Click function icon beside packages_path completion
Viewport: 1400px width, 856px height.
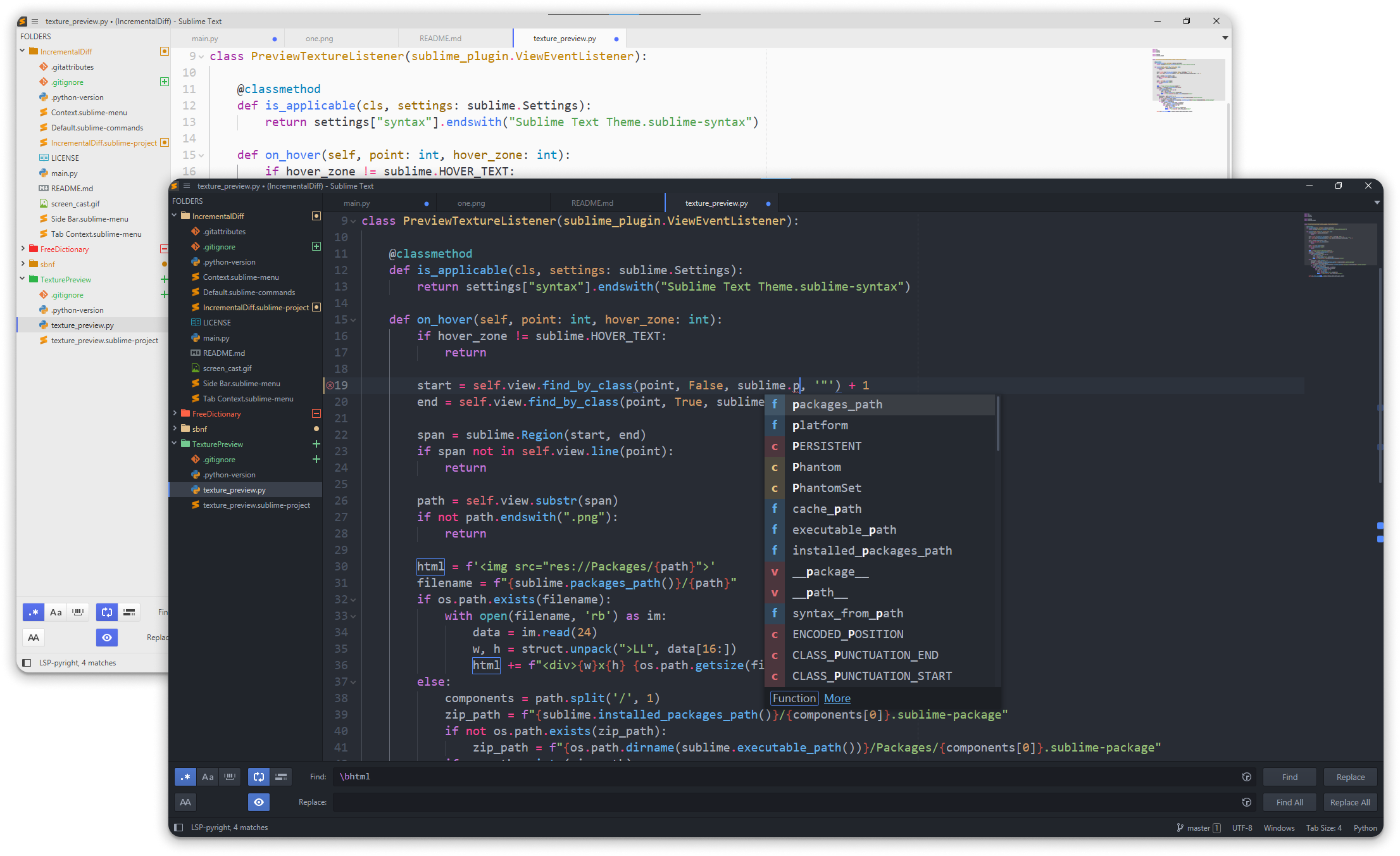775,404
